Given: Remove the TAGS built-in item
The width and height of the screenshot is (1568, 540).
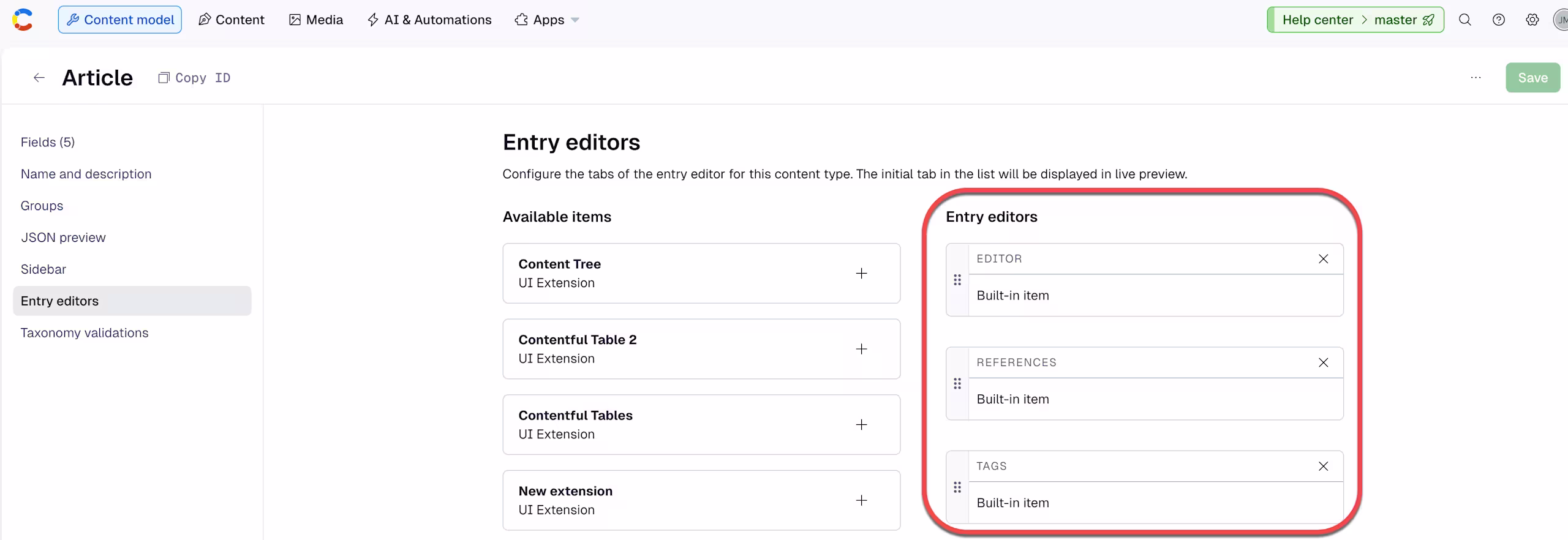Looking at the screenshot, I should point(1324,467).
